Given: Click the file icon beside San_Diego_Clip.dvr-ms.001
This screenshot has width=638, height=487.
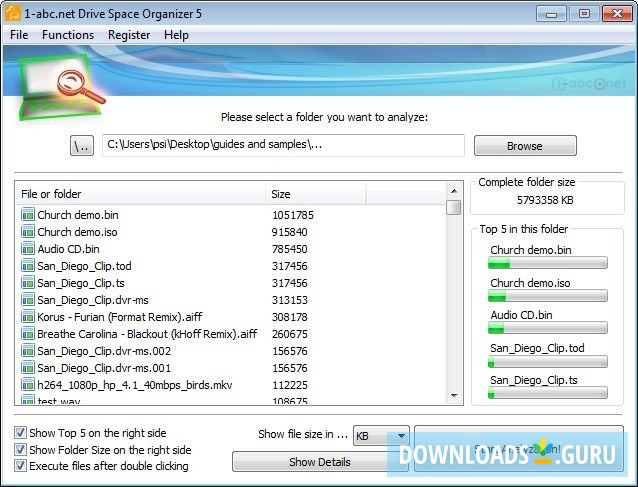Looking at the screenshot, I should click(x=28, y=368).
